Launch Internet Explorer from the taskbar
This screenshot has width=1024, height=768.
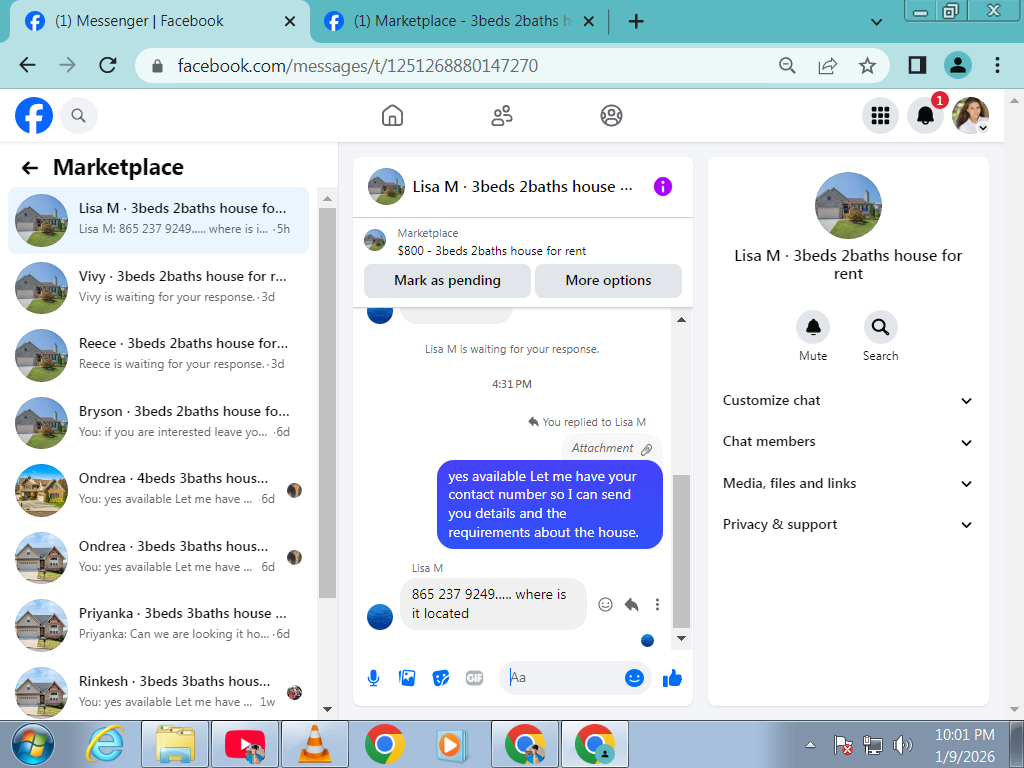tap(105, 744)
